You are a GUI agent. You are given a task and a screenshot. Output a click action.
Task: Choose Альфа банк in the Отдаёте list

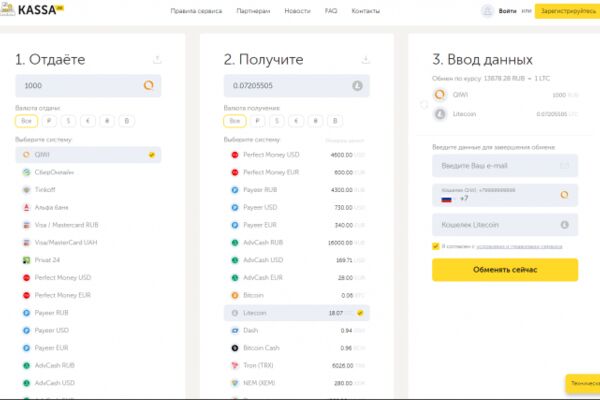(88, 207)
